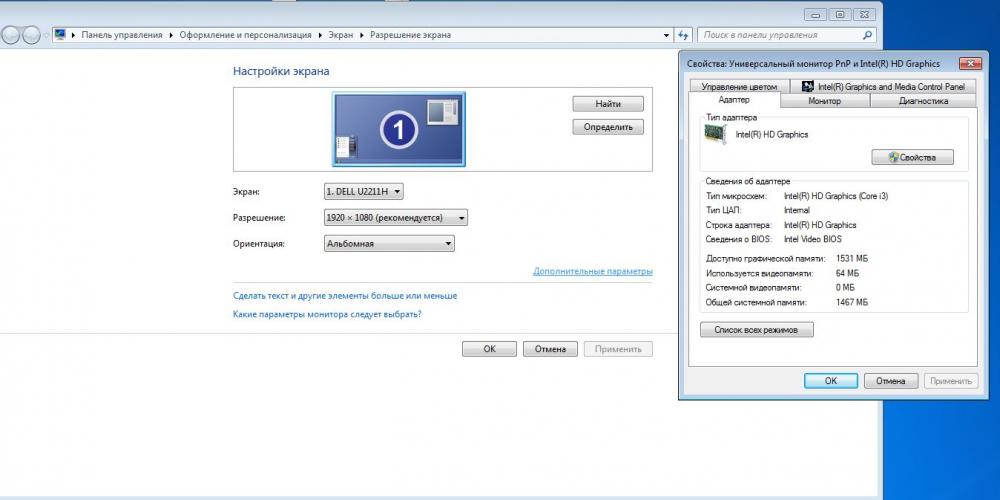
Task: Open the Экран dropdown DELL U2211H
Action: pyautogui.click(x=364, y=191)
